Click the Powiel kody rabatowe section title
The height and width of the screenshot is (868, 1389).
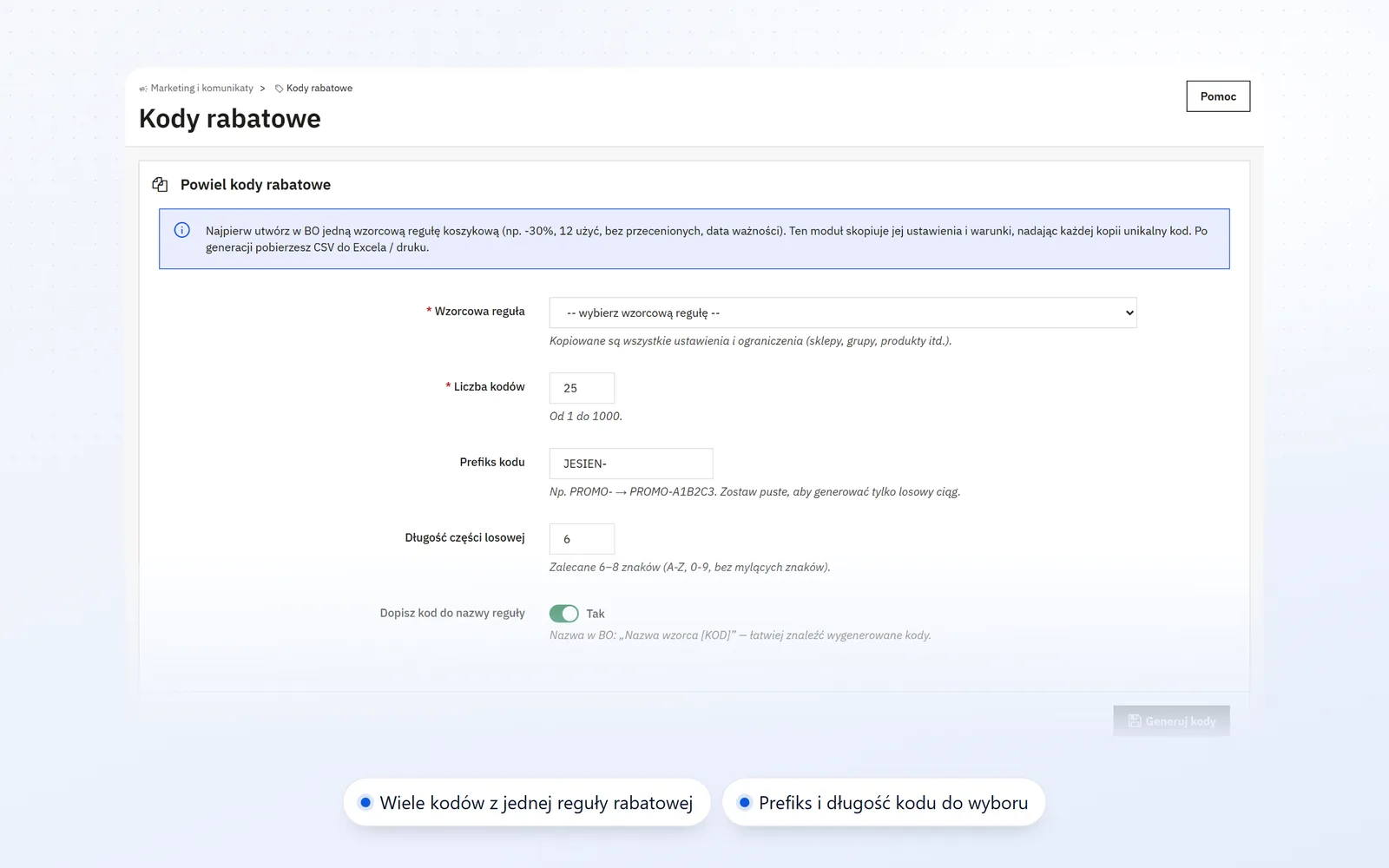[255, 185]
